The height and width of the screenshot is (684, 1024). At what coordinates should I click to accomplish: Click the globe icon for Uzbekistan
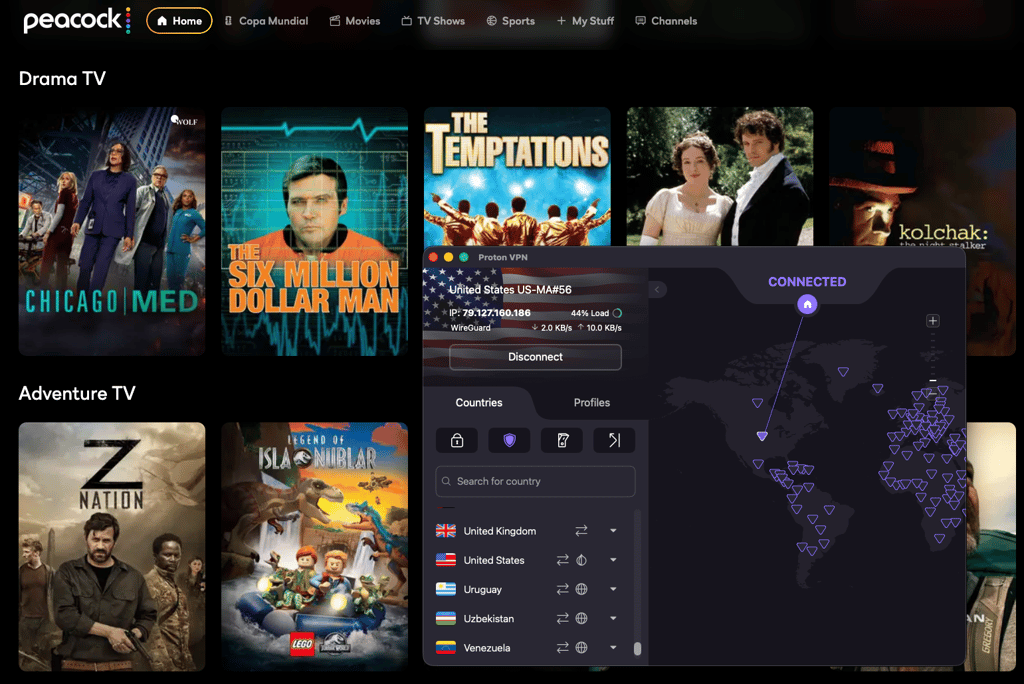pos(581,618)
